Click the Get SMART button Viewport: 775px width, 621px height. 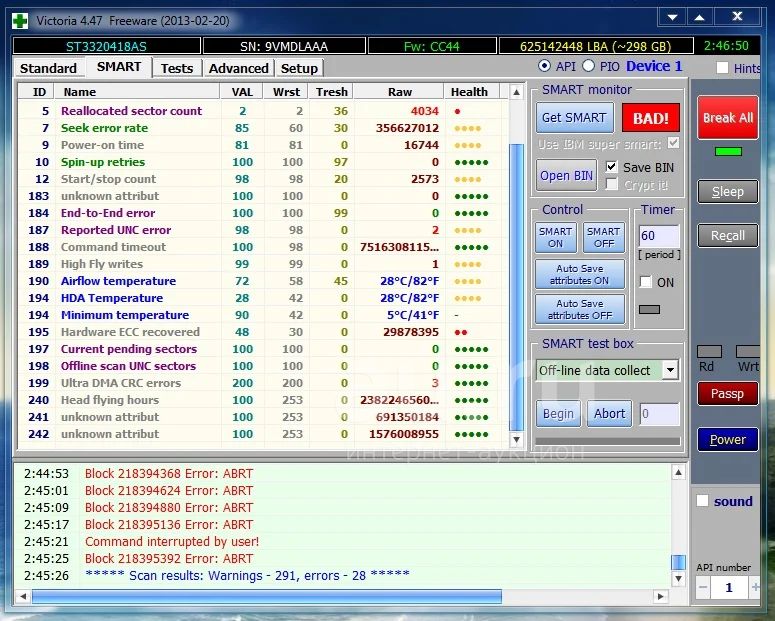click(x=573, y=118)
